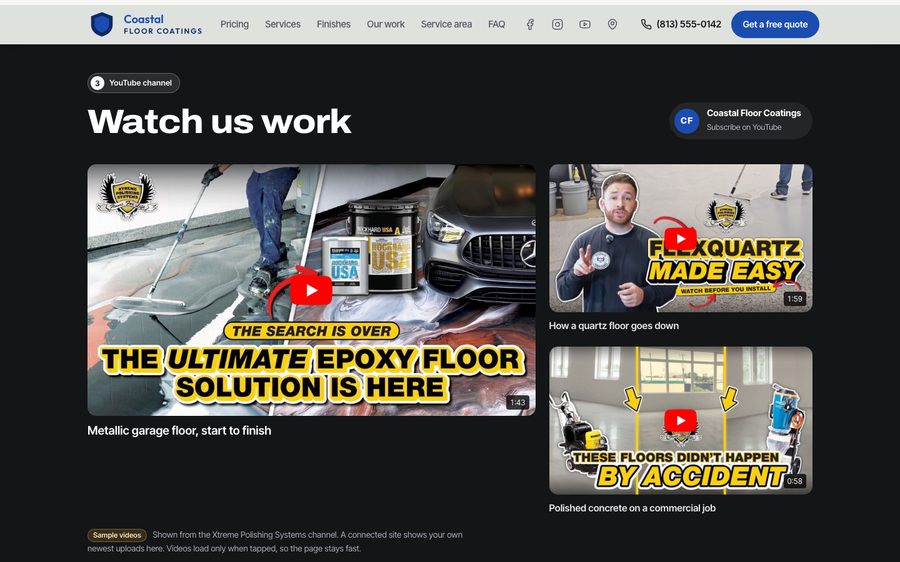Open the Service area nav link

click(x=446, y=24)
